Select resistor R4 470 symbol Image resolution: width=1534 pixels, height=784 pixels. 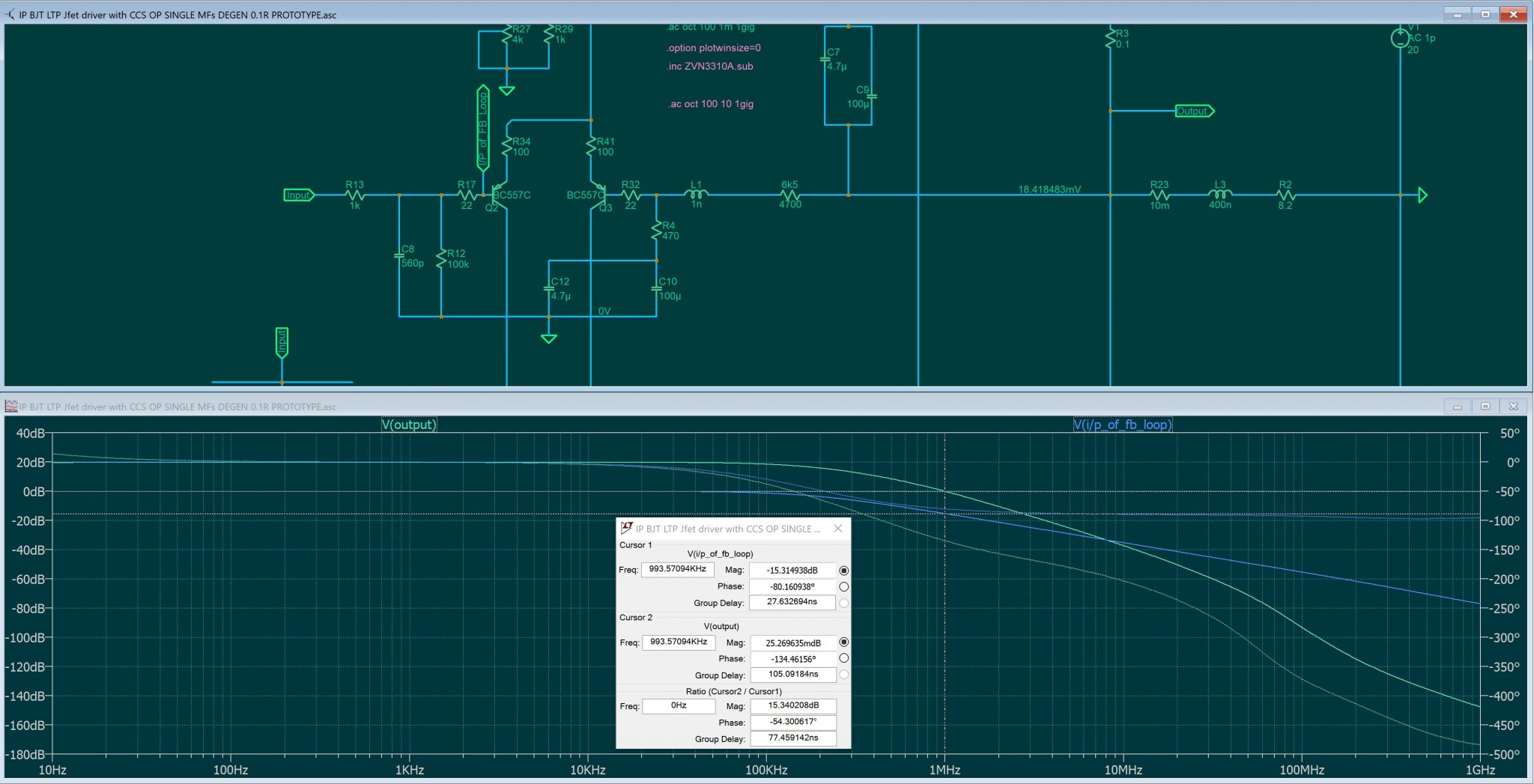click(x=657, y=231)
